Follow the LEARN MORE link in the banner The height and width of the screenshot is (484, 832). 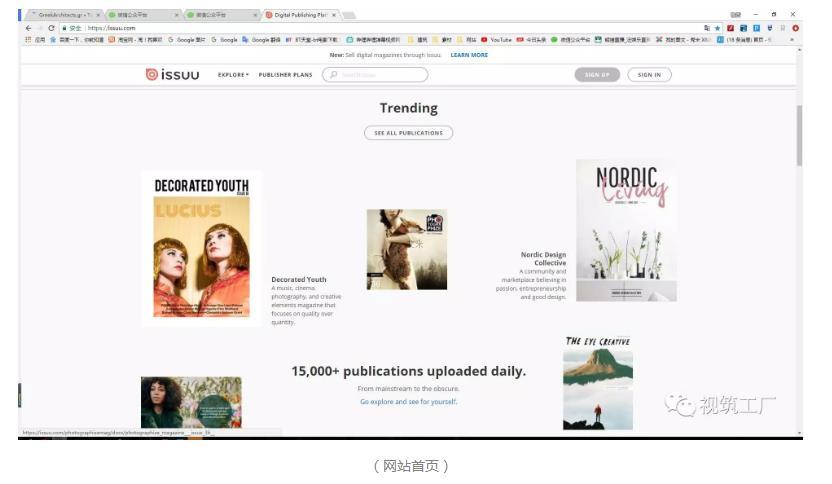click(x=469, y=55)
